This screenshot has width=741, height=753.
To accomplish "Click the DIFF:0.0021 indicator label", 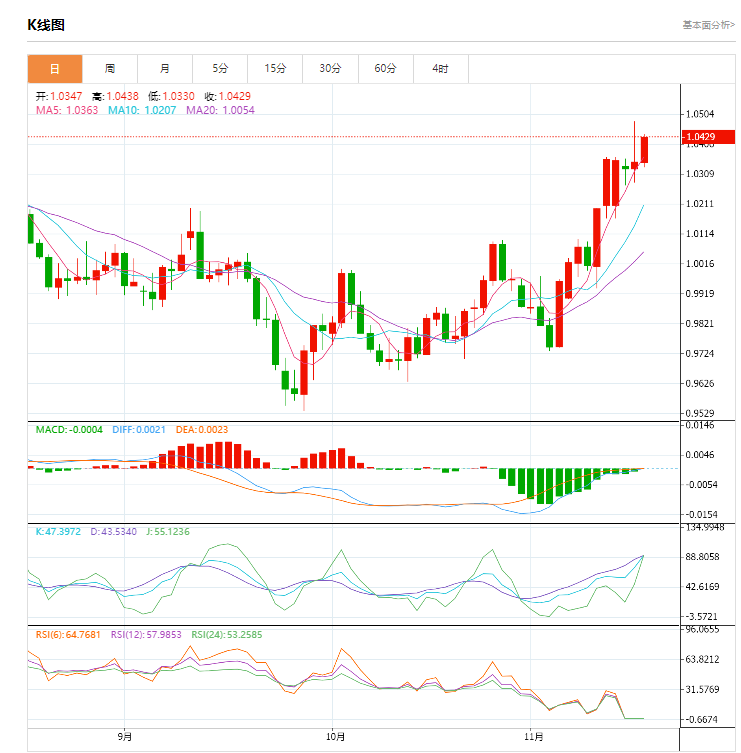I will [x=139, y=430].
